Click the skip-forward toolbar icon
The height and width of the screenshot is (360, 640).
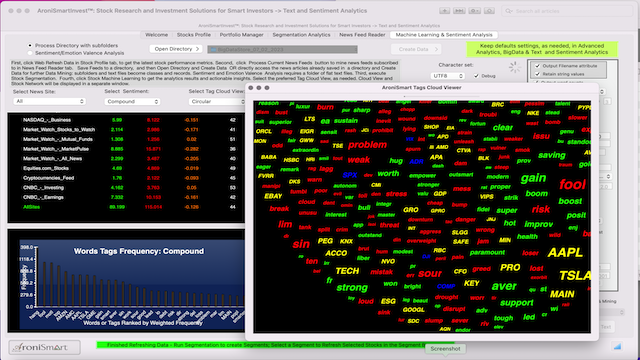coord(459,11)
